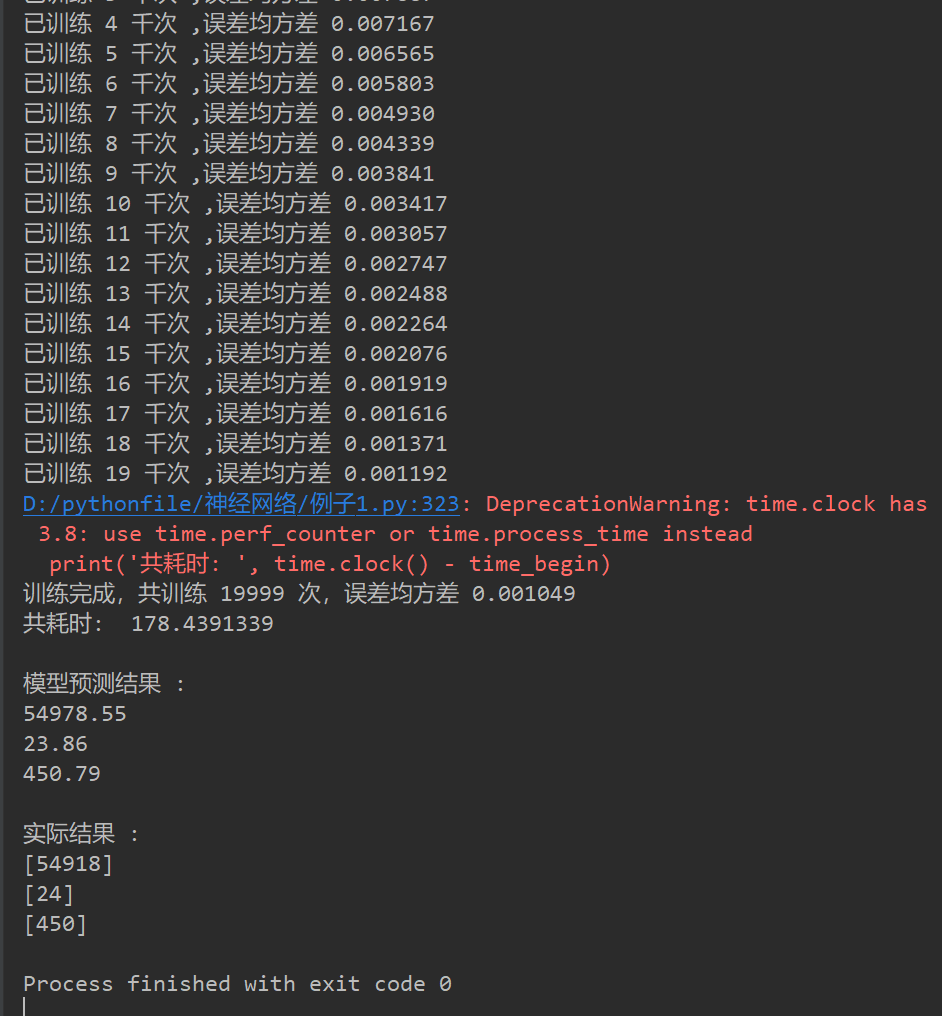942x1016 pixels.
Task: Click the 模型预测结果 heading line
Action: click(x=104, y=684)
